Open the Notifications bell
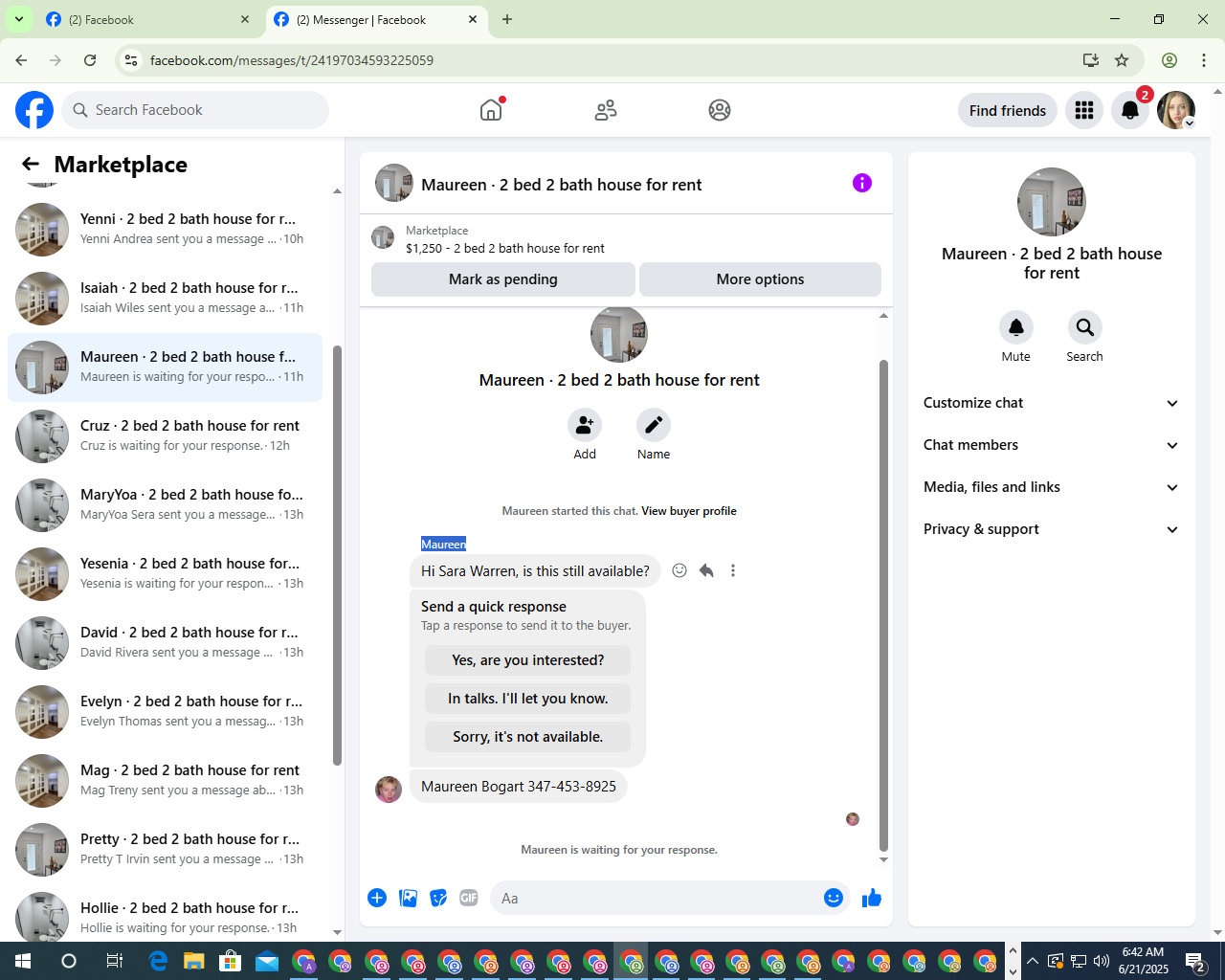 click(1130, 110)
